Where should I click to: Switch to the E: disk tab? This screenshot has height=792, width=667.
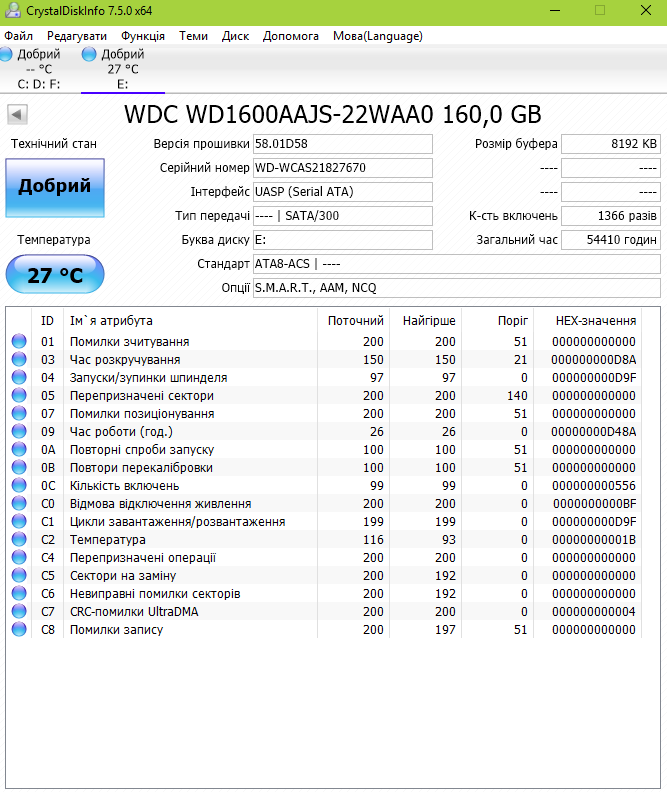click(123, 69)
